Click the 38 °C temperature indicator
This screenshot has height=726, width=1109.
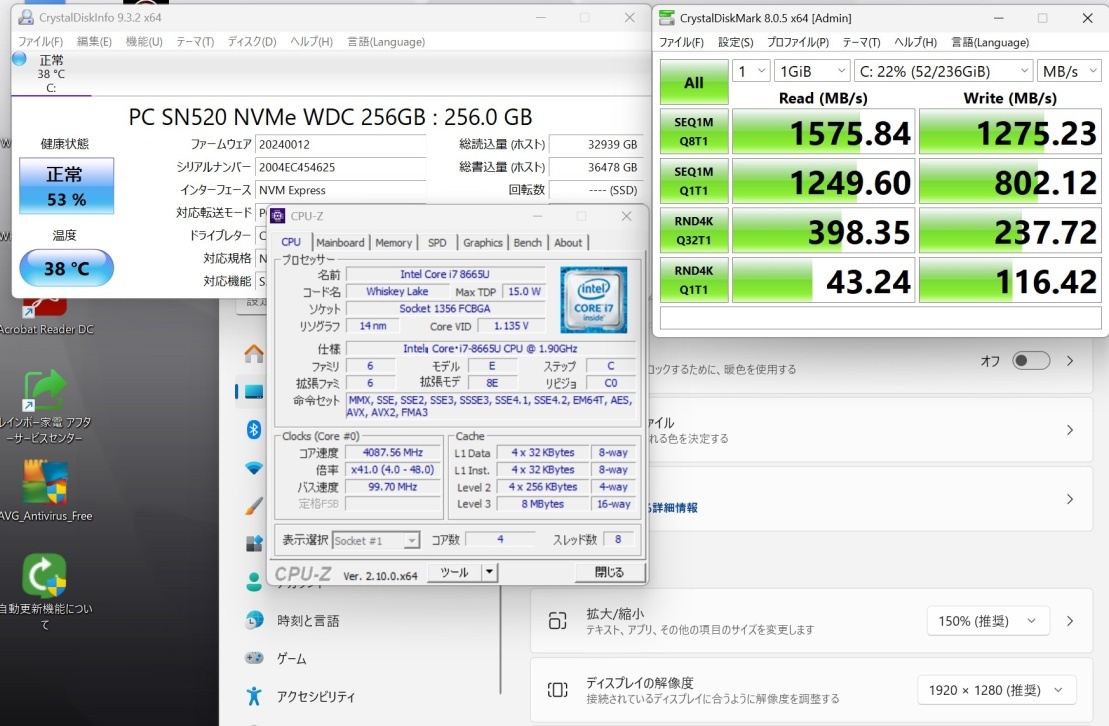point(66,268)
